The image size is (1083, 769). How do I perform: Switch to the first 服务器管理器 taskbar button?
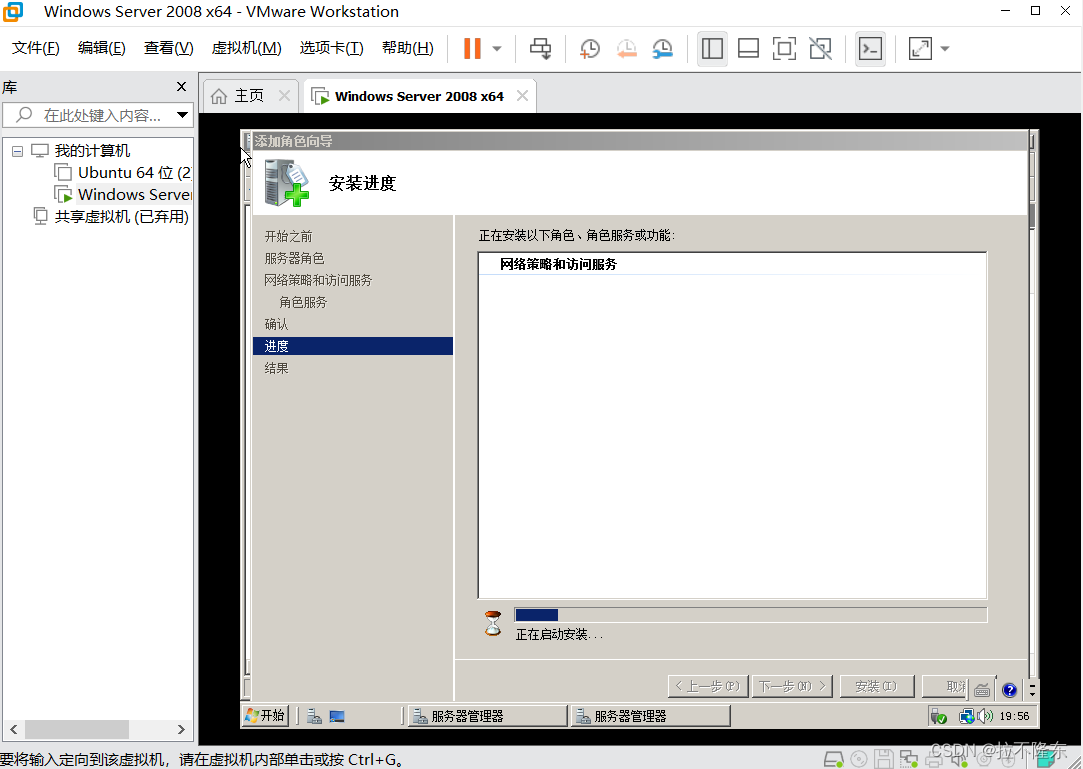487,716
